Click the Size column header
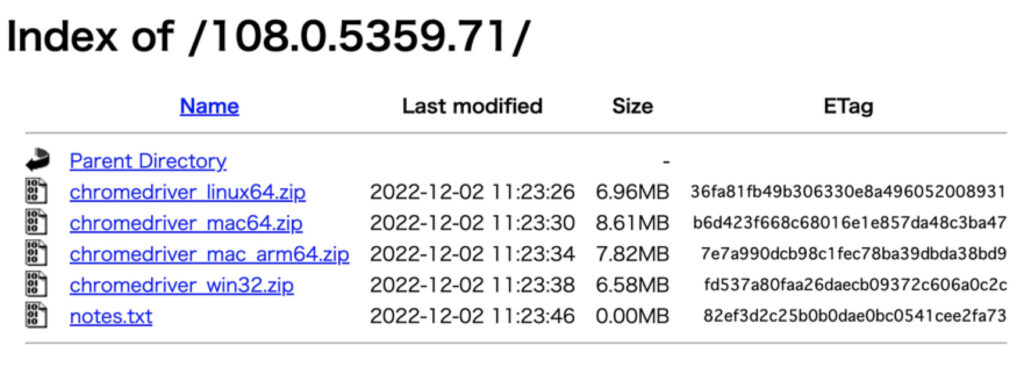This screenshot has width=1024, height=367. coord(632,106)
